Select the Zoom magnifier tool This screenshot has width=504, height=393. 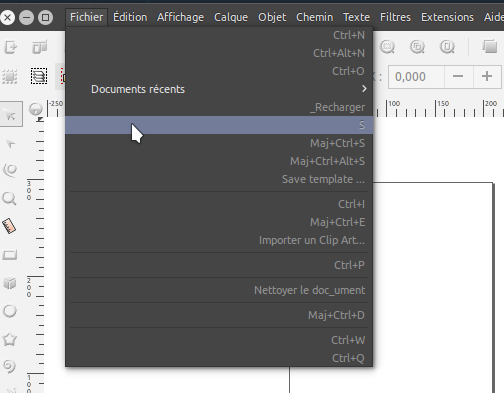click(x=9, y=198)
